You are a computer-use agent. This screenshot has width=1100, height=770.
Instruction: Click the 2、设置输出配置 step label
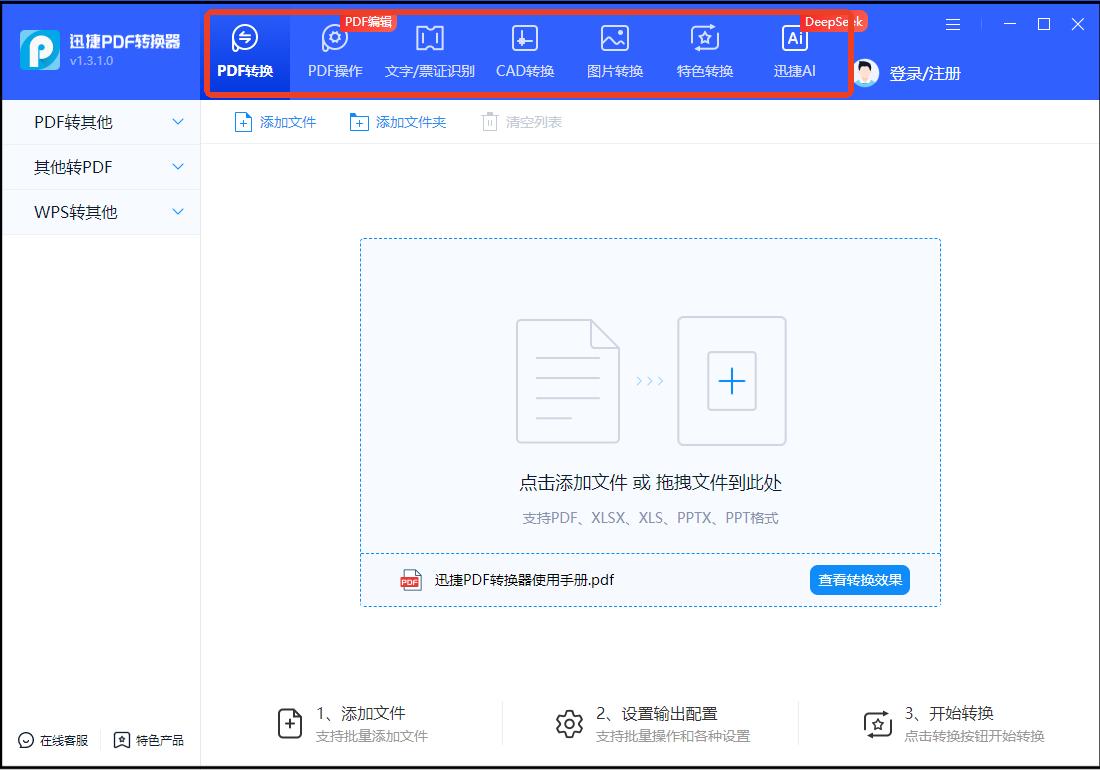pyautogui.click(x=657, y=714)
